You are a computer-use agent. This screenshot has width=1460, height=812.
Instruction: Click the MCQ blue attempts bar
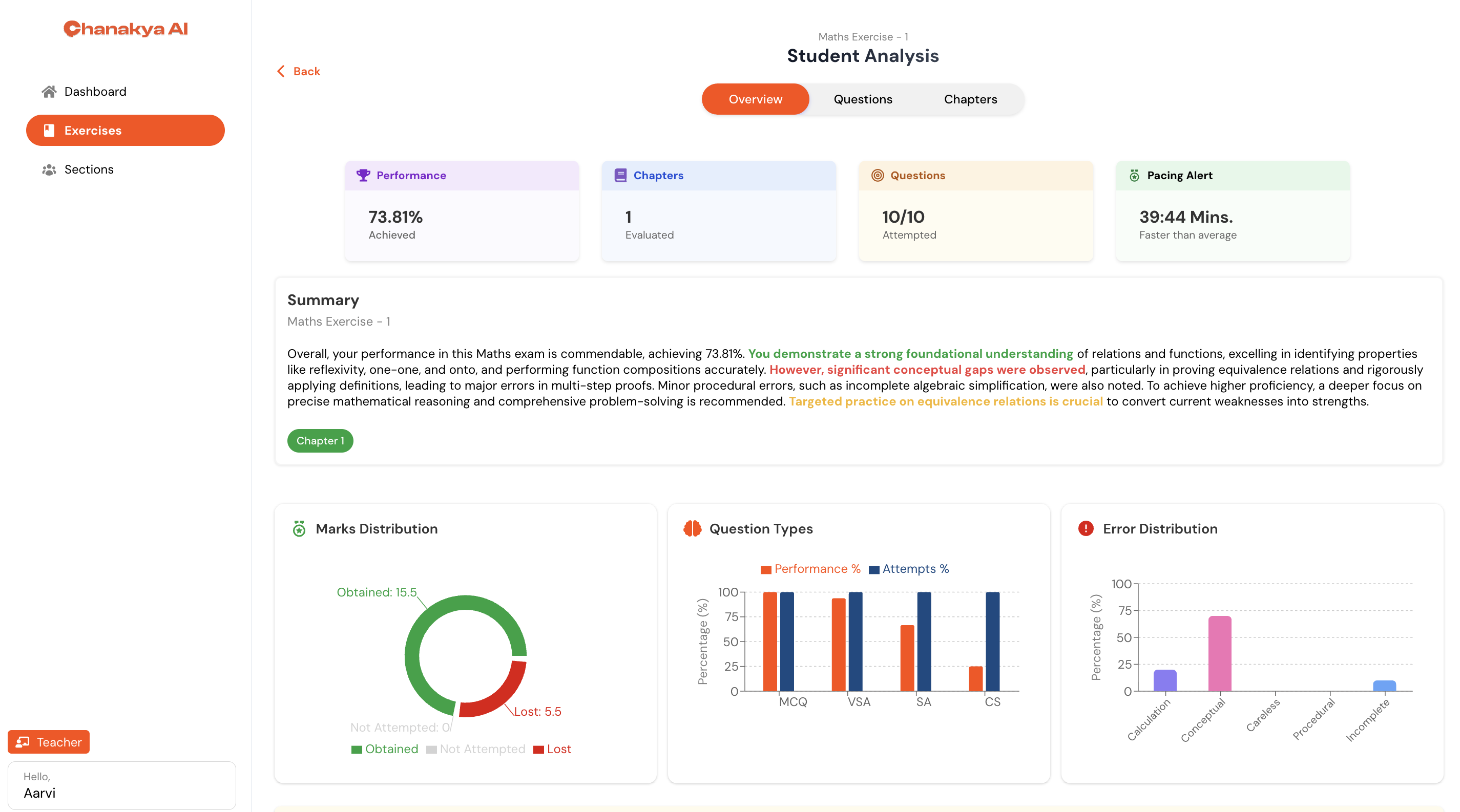click(787, 642)
